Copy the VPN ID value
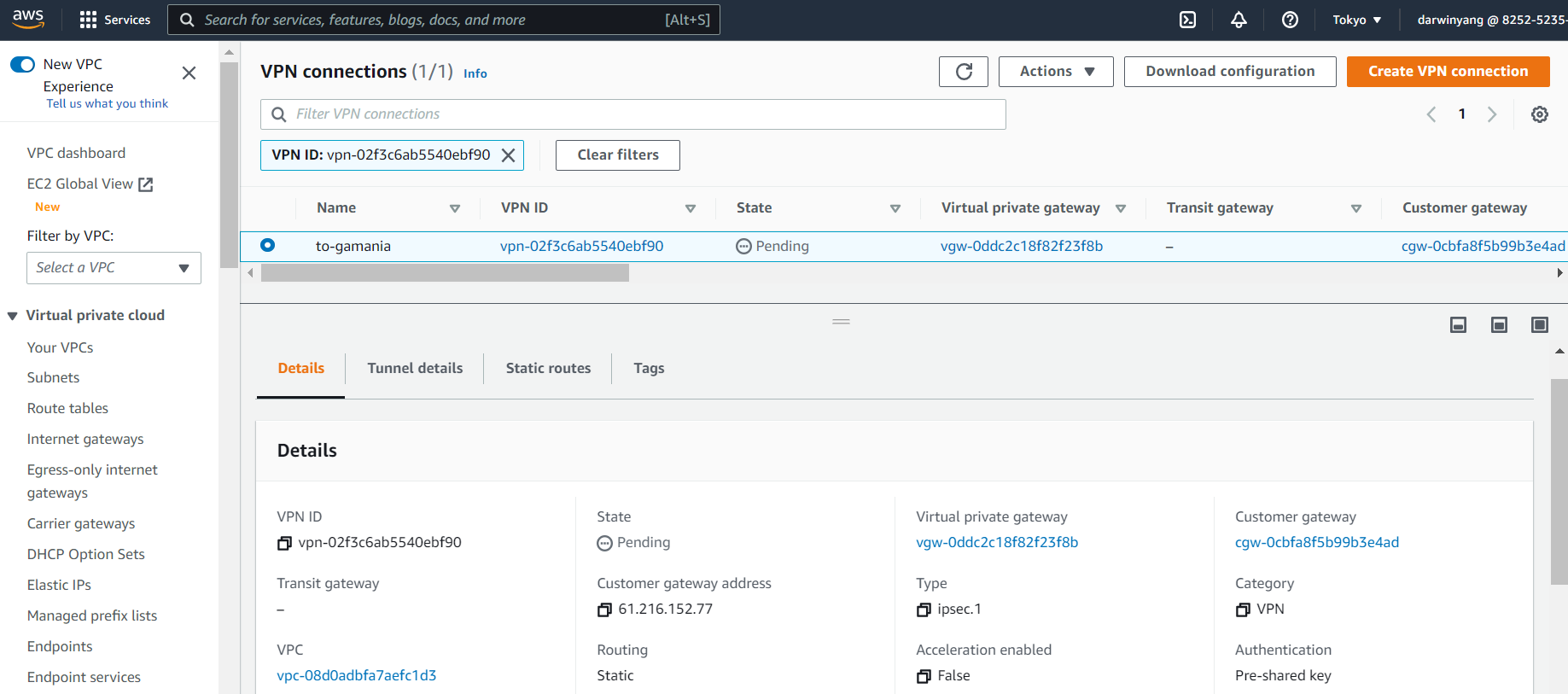The height and width of the screenshot is (694, 1568). (284, 543)
